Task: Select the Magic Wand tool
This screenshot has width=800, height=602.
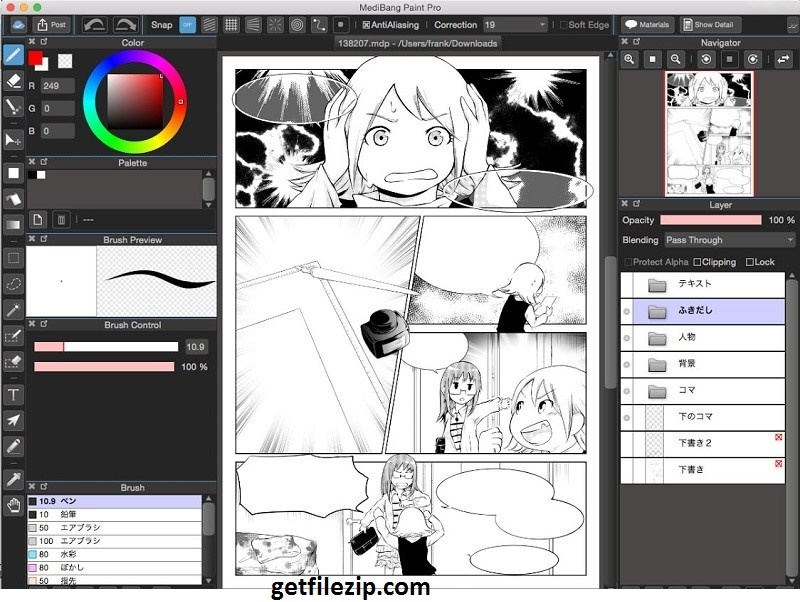Action: 13,309
